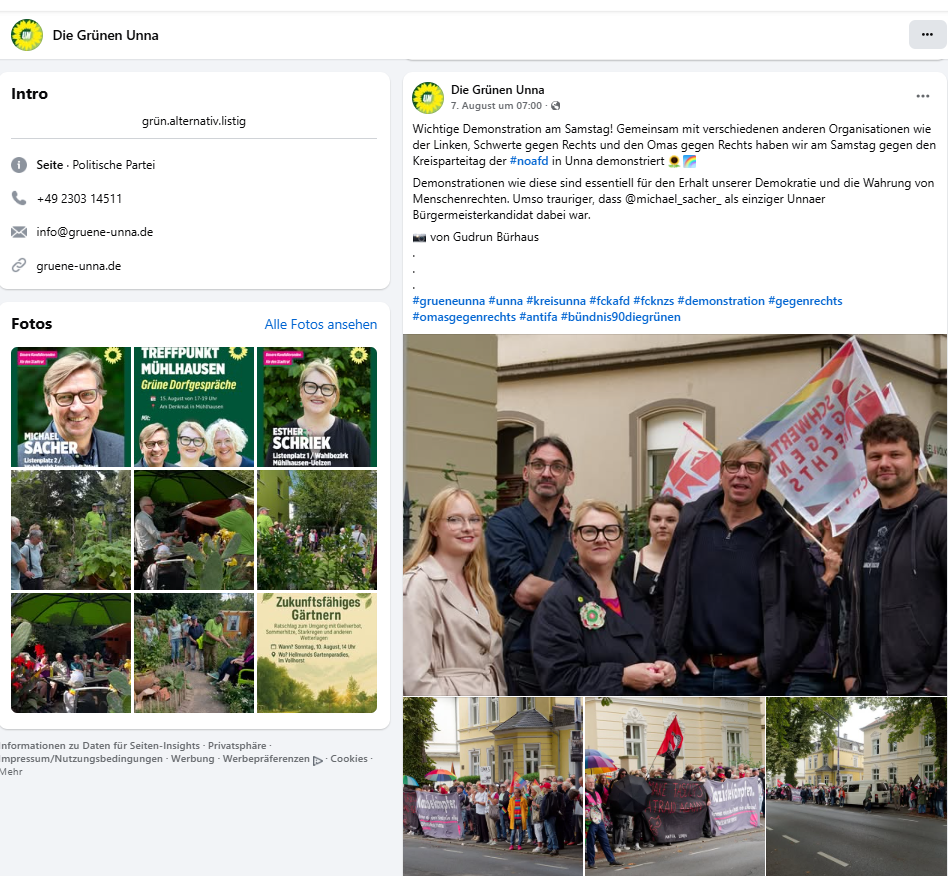
Task: Open the Michael Sacher photo thumbnail
Action: 71,407
